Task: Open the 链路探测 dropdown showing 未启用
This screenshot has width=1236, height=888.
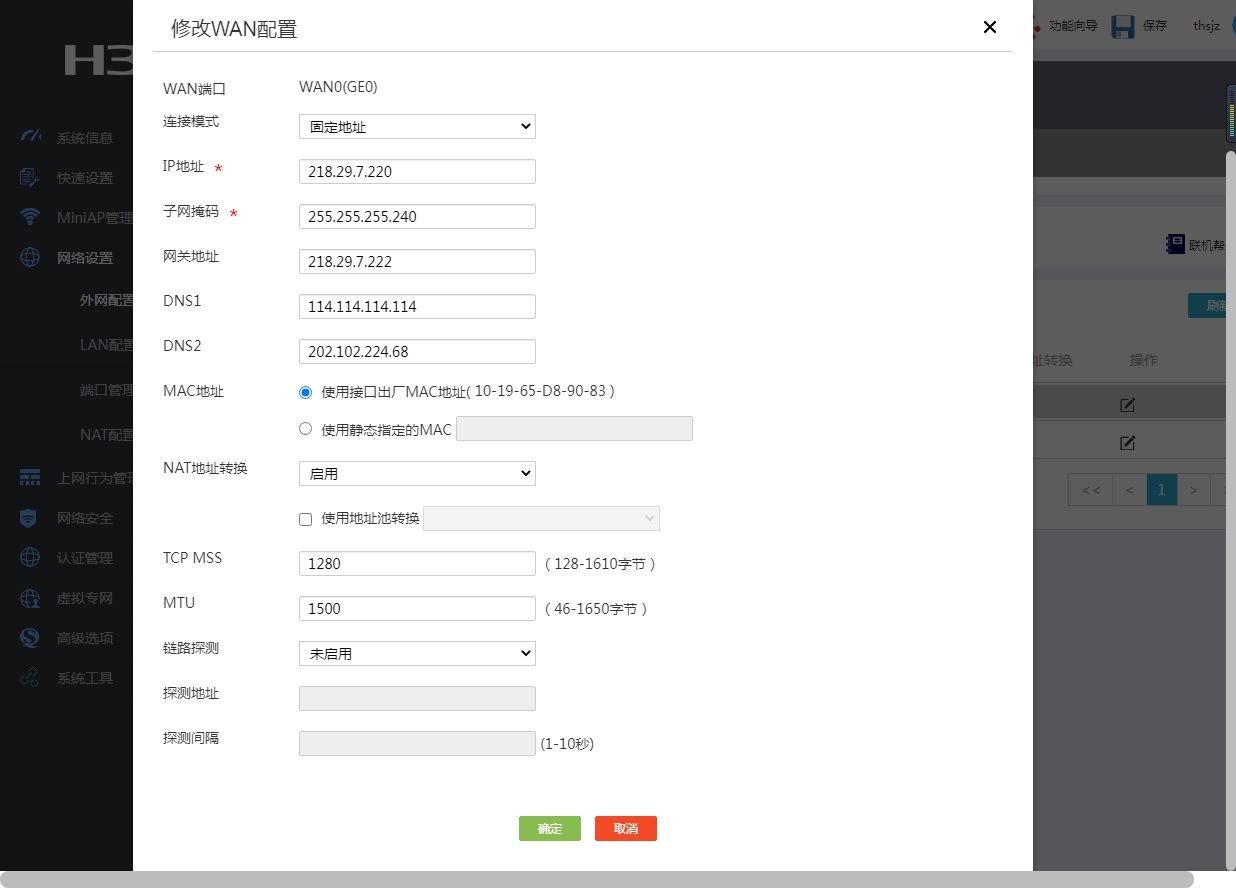Action: [x=417, y=654]
